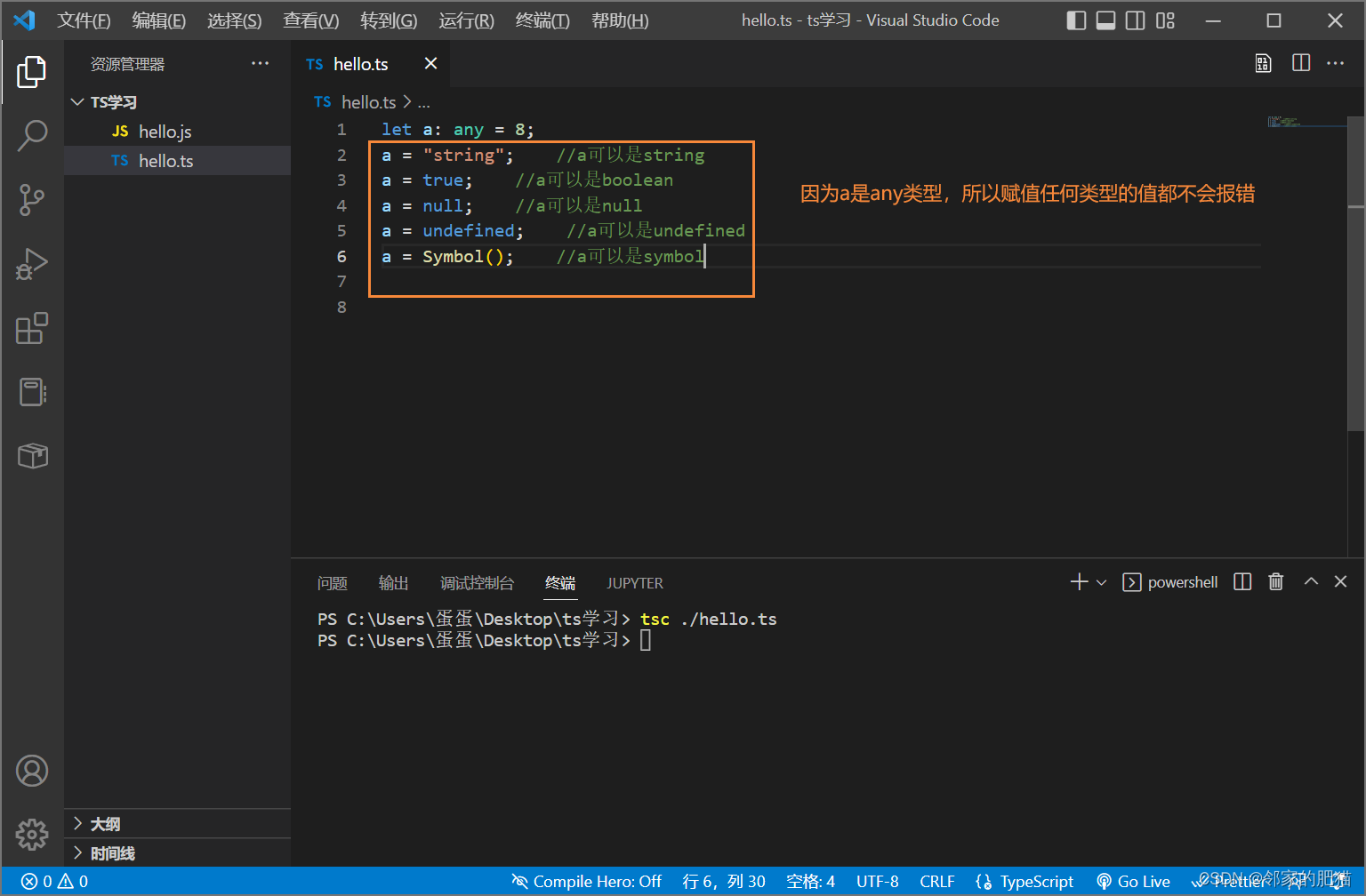Switch to the 问题 panel tab
1366x896 pixels.
333,583
